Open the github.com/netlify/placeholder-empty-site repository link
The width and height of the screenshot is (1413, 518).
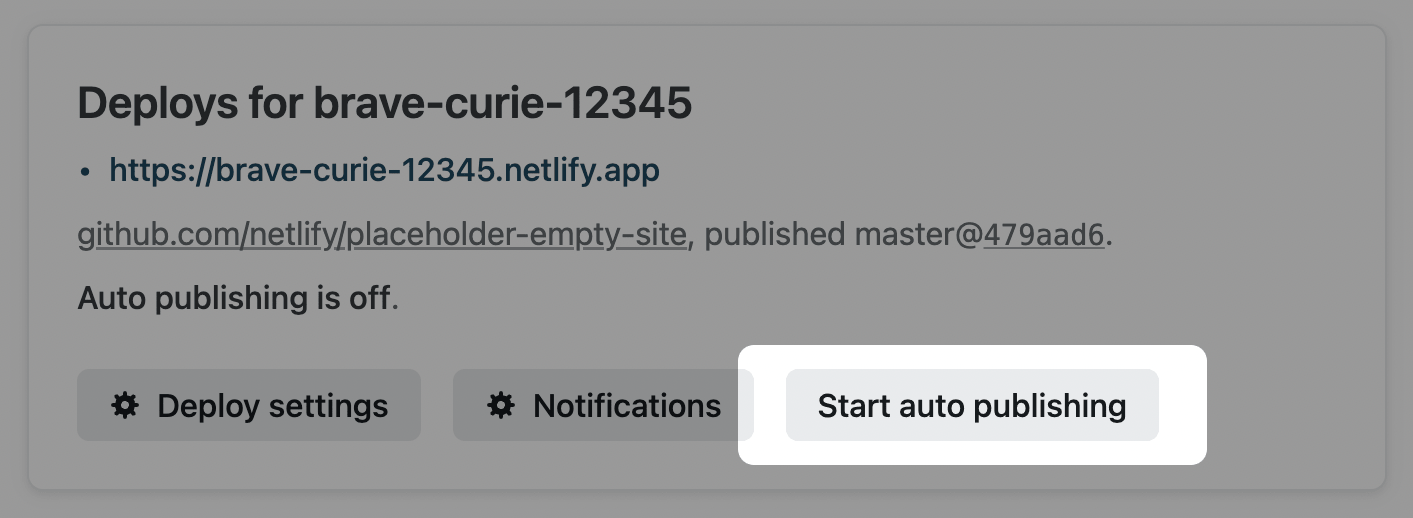pos(382,234)
